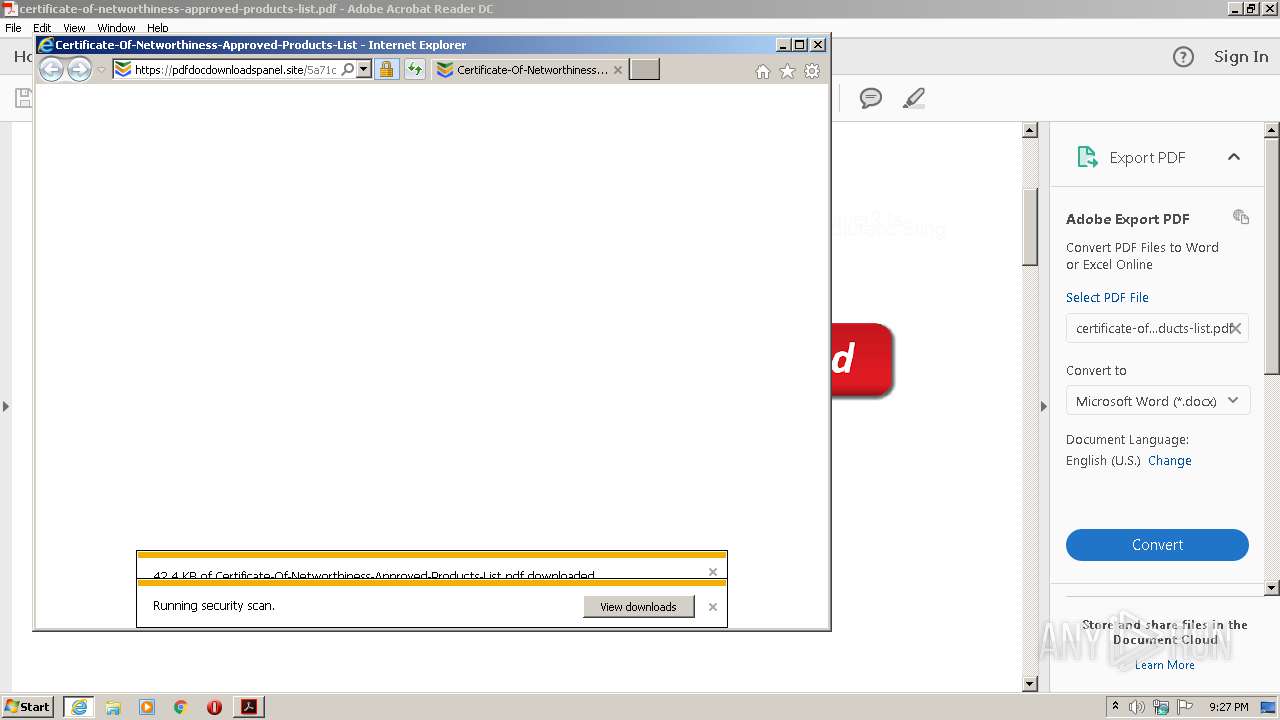This screenshot has width=1280, height=720.
Task: Click tools pane scrollbar up arrow
Action: 1272,130
